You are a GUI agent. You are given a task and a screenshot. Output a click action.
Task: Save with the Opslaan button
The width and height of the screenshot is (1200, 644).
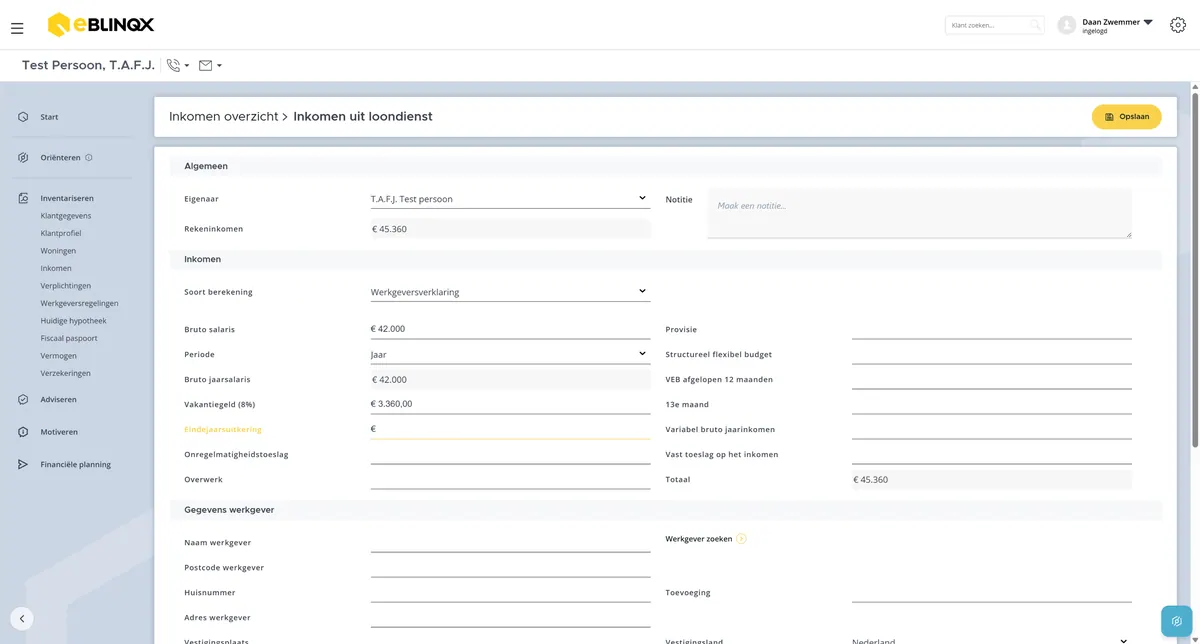coord(1126,117)
